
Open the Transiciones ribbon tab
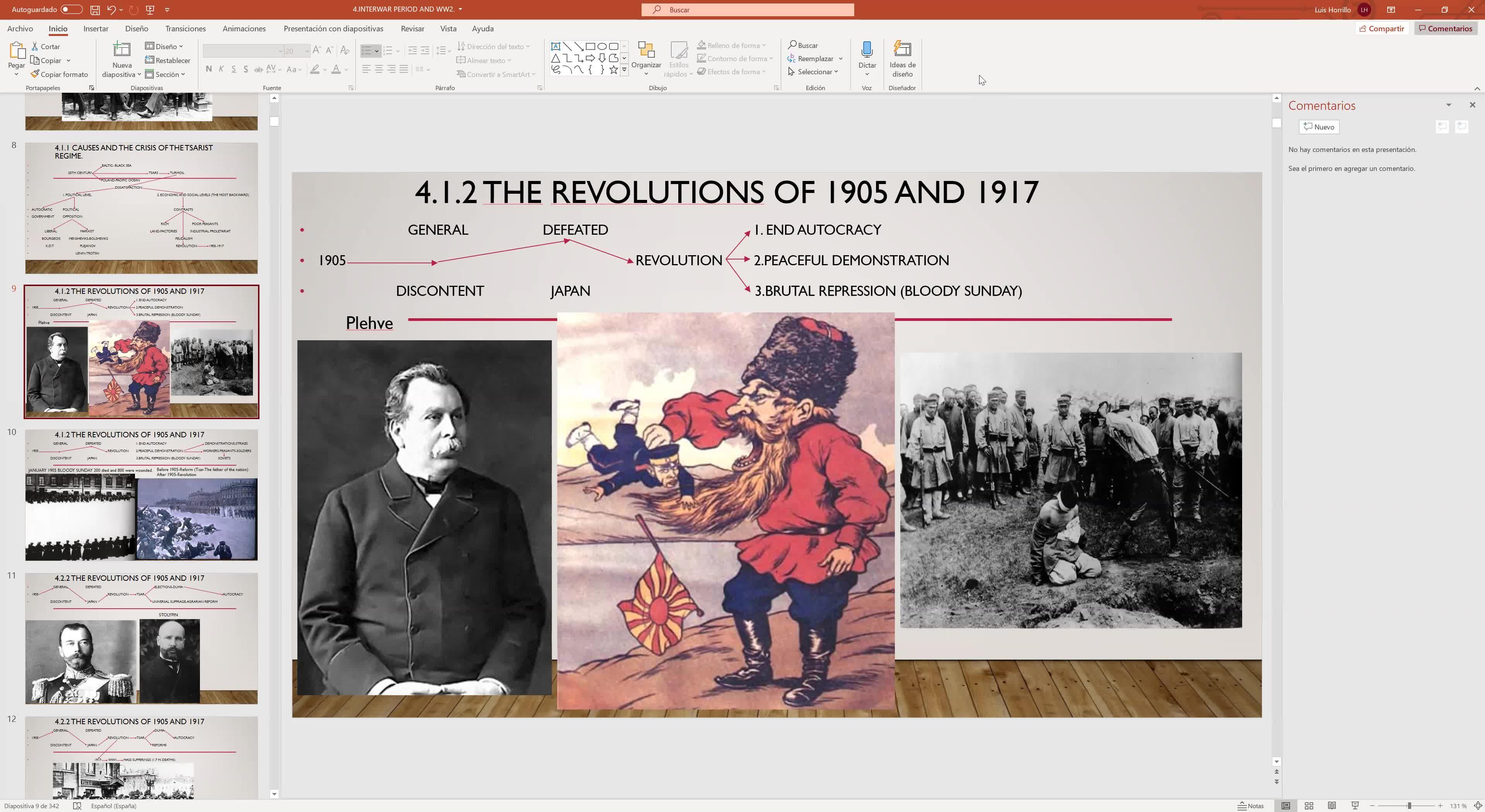[x=185, y=28]
